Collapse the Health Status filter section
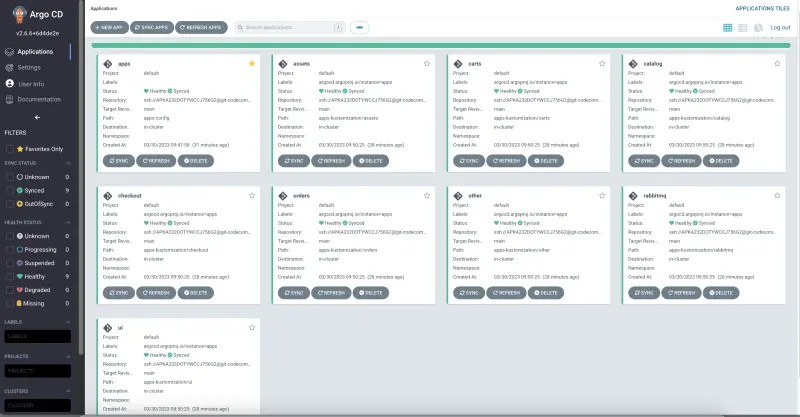 tap(69, 222)
